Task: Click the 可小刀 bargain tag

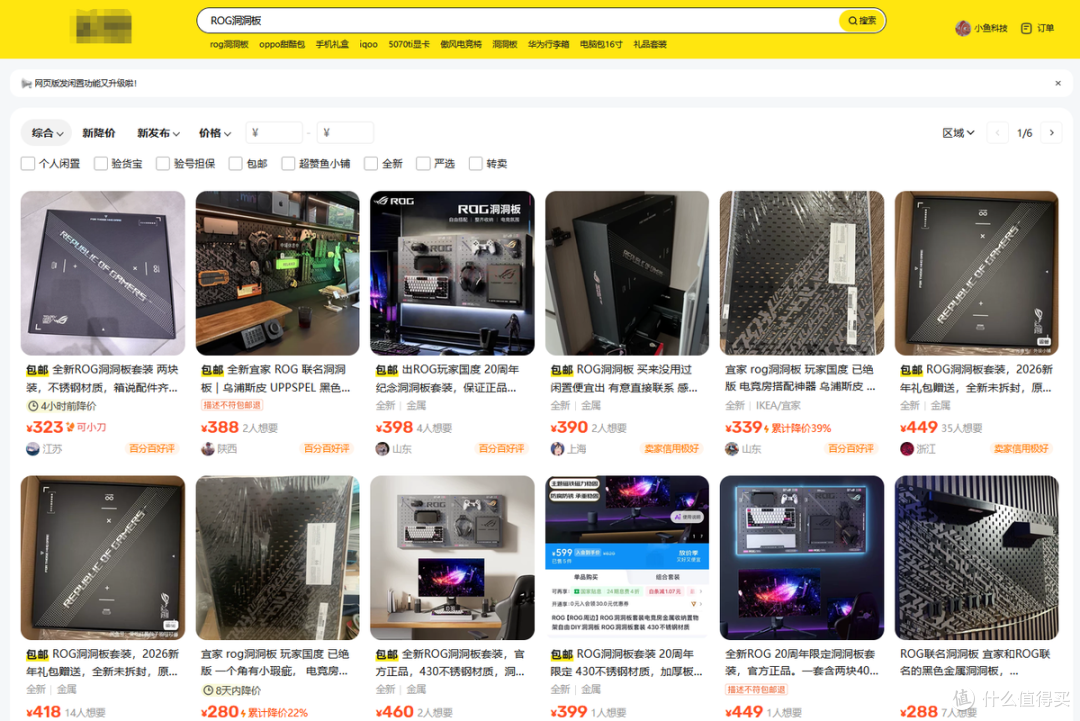Action: click(87, 428)
